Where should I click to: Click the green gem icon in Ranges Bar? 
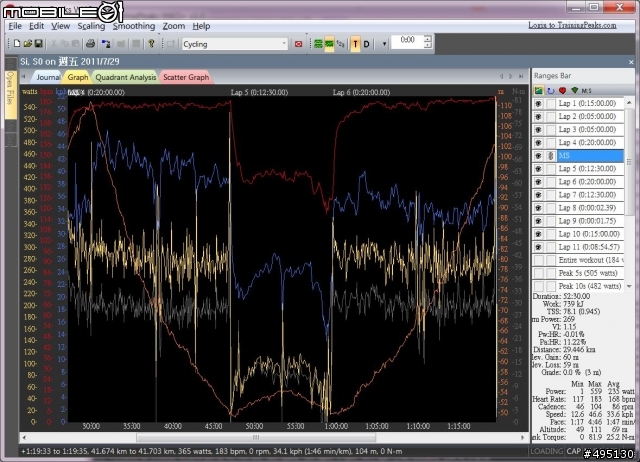575,90
